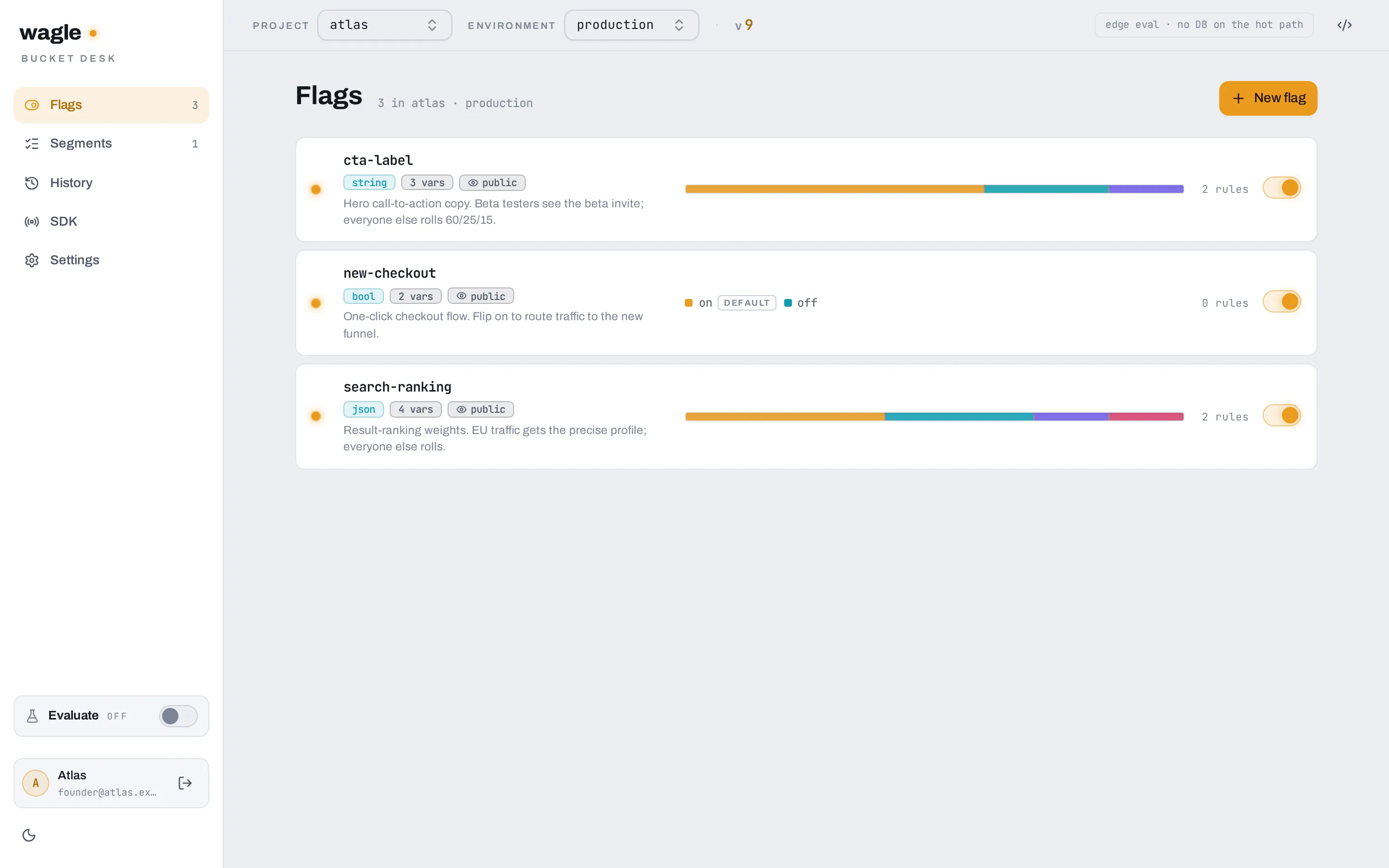
Task: Click '2 rules' on the cta-label row
Action: point(1225,190)
